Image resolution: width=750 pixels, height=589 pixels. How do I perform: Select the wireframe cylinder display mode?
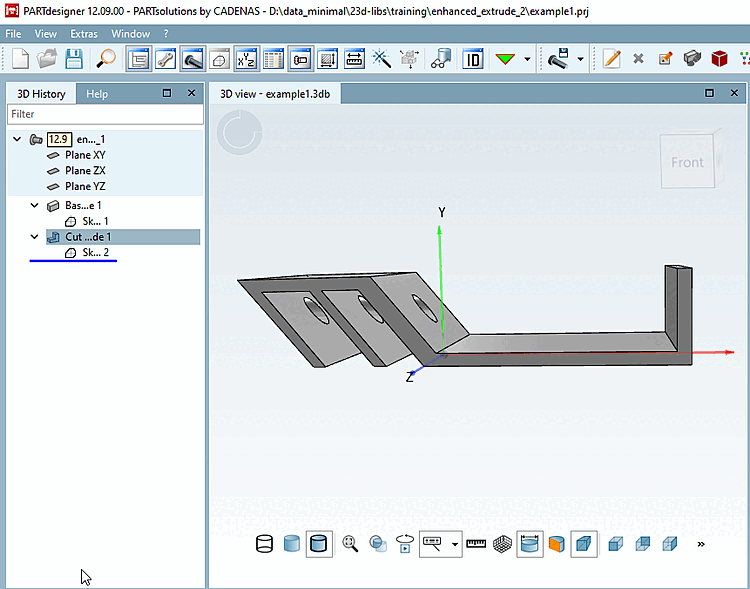[x=265, y=544]
